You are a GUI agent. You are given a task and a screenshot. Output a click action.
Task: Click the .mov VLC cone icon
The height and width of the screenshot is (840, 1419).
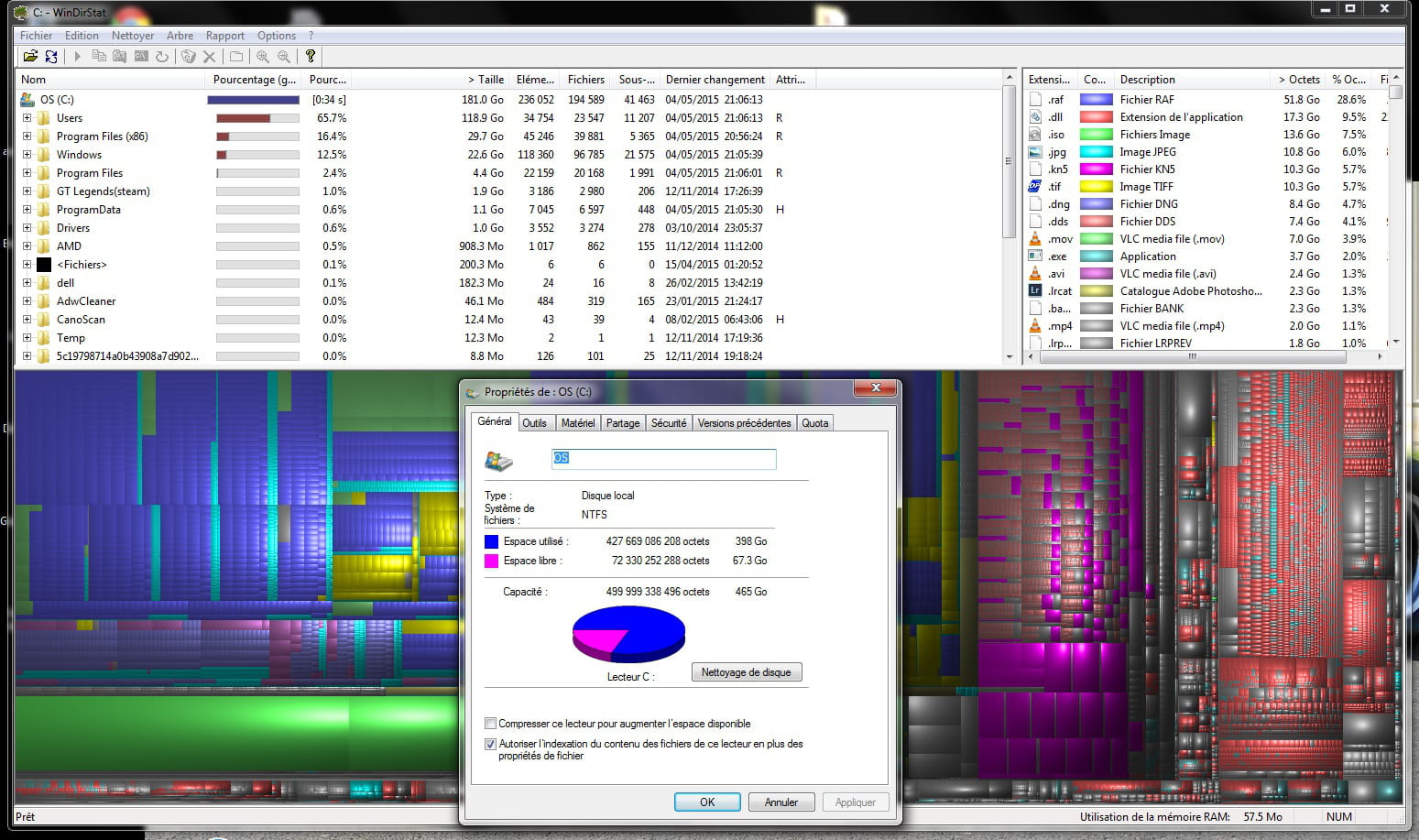click(x=1035, y=239)
